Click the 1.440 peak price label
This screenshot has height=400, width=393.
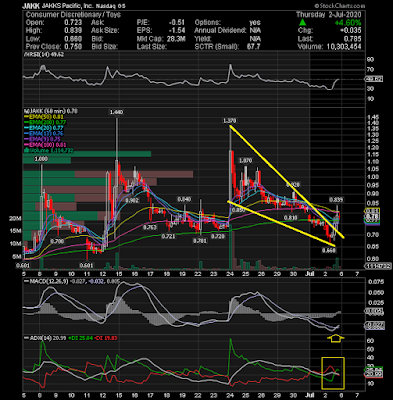pyautogui.click(x=116, y=113)
